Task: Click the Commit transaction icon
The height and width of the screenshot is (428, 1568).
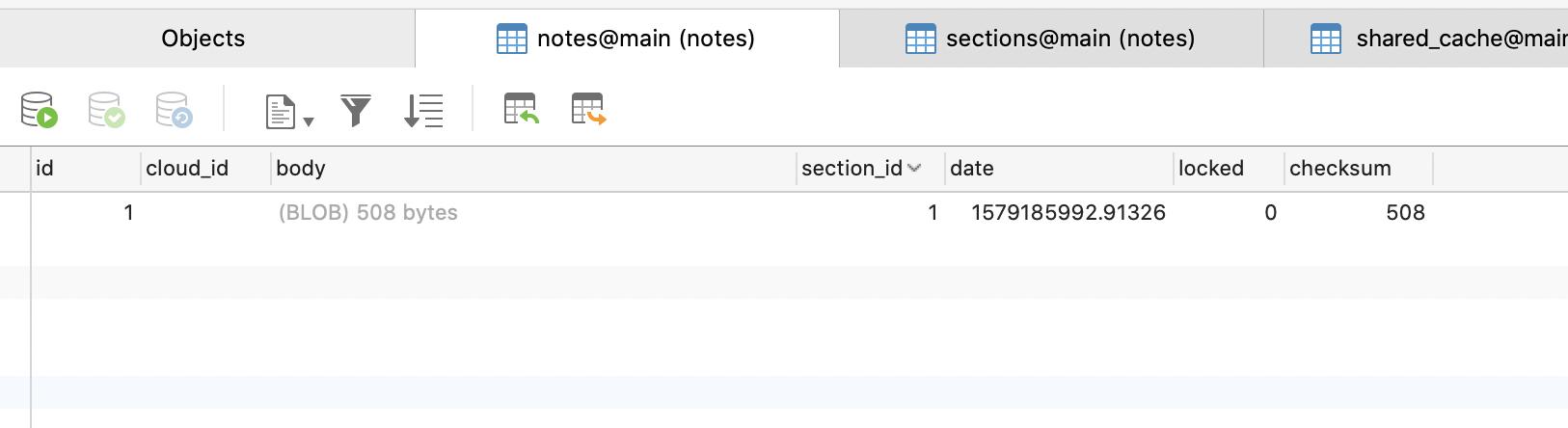Action: coord(107,110)
